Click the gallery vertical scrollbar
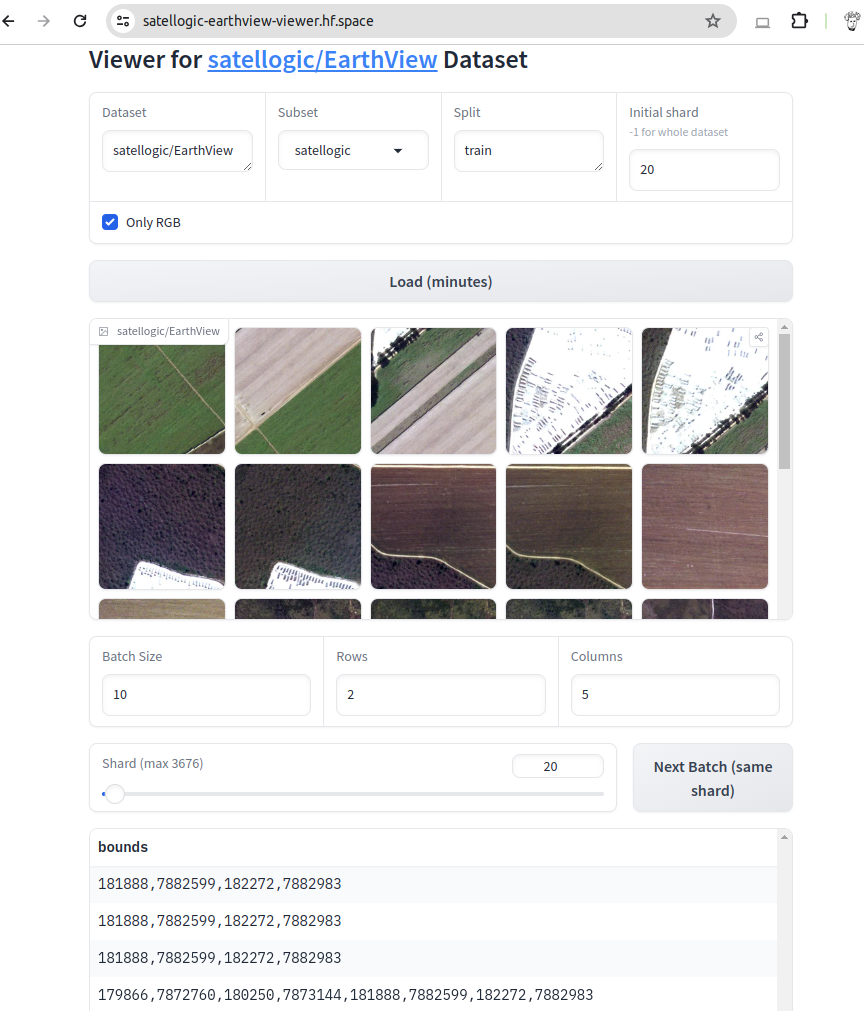The width and height of the screenshot is (864, 1011). pos(784,401)
